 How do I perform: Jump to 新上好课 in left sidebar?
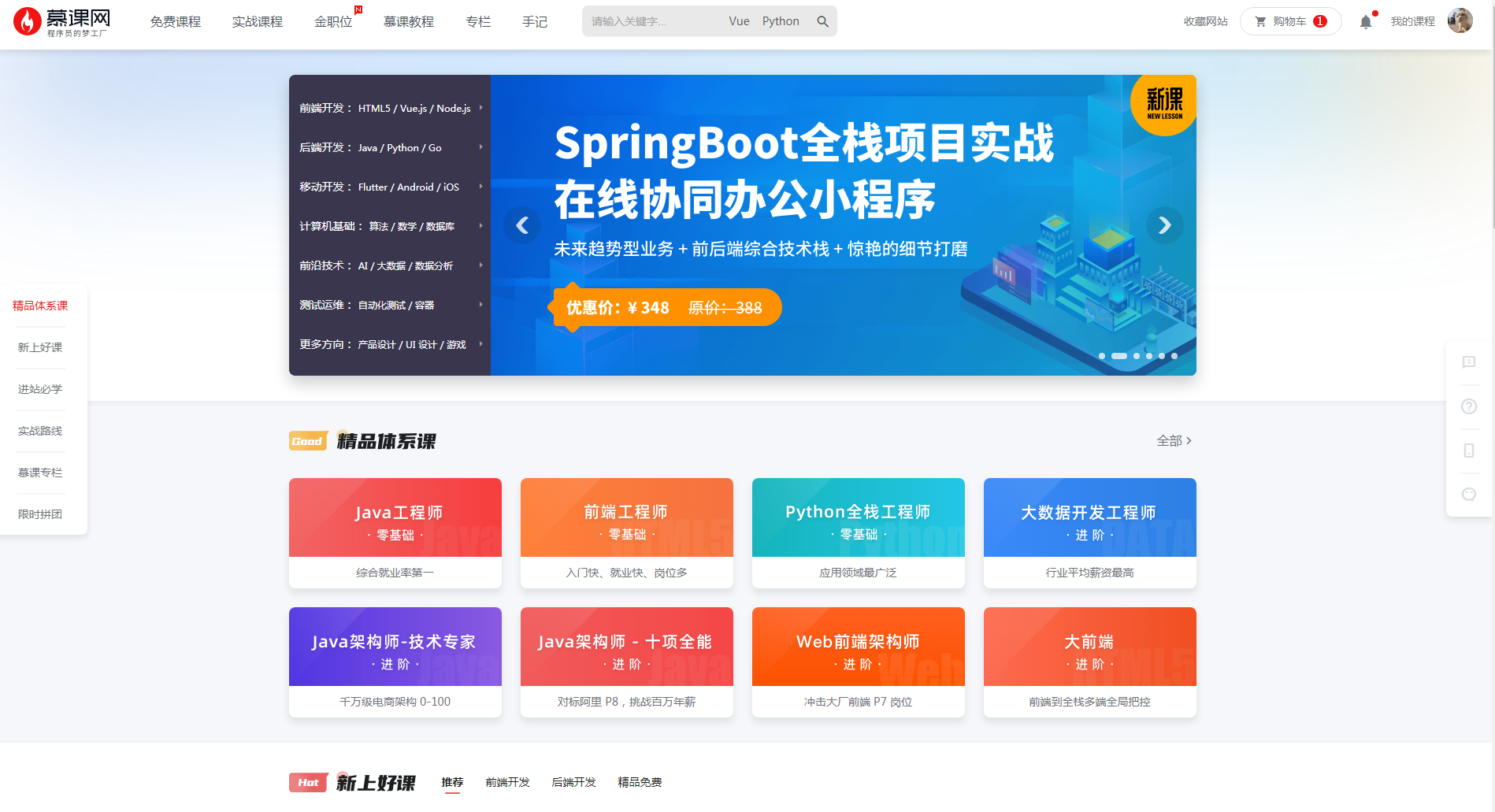click(x=40, y=347)
